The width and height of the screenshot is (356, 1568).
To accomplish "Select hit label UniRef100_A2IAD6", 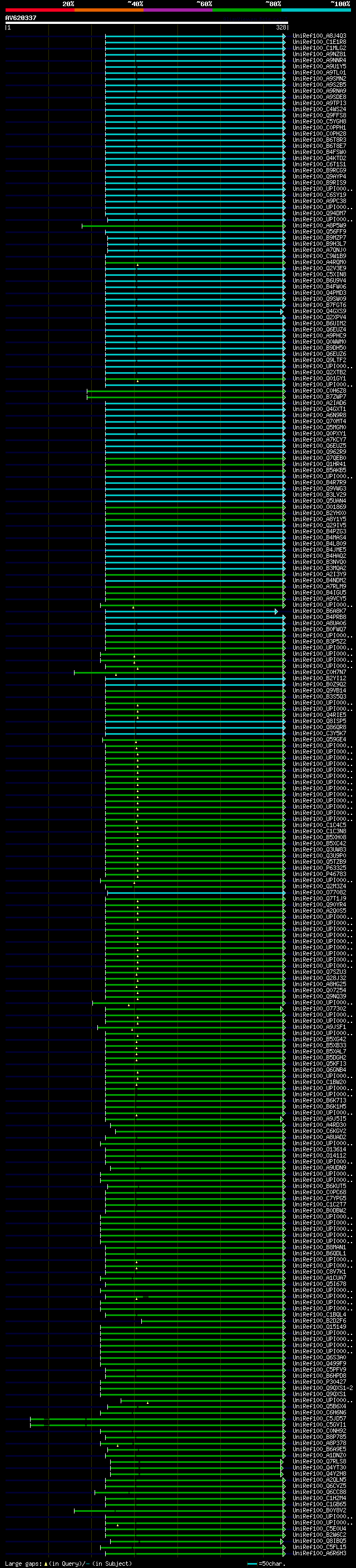I will coord(319,404).
